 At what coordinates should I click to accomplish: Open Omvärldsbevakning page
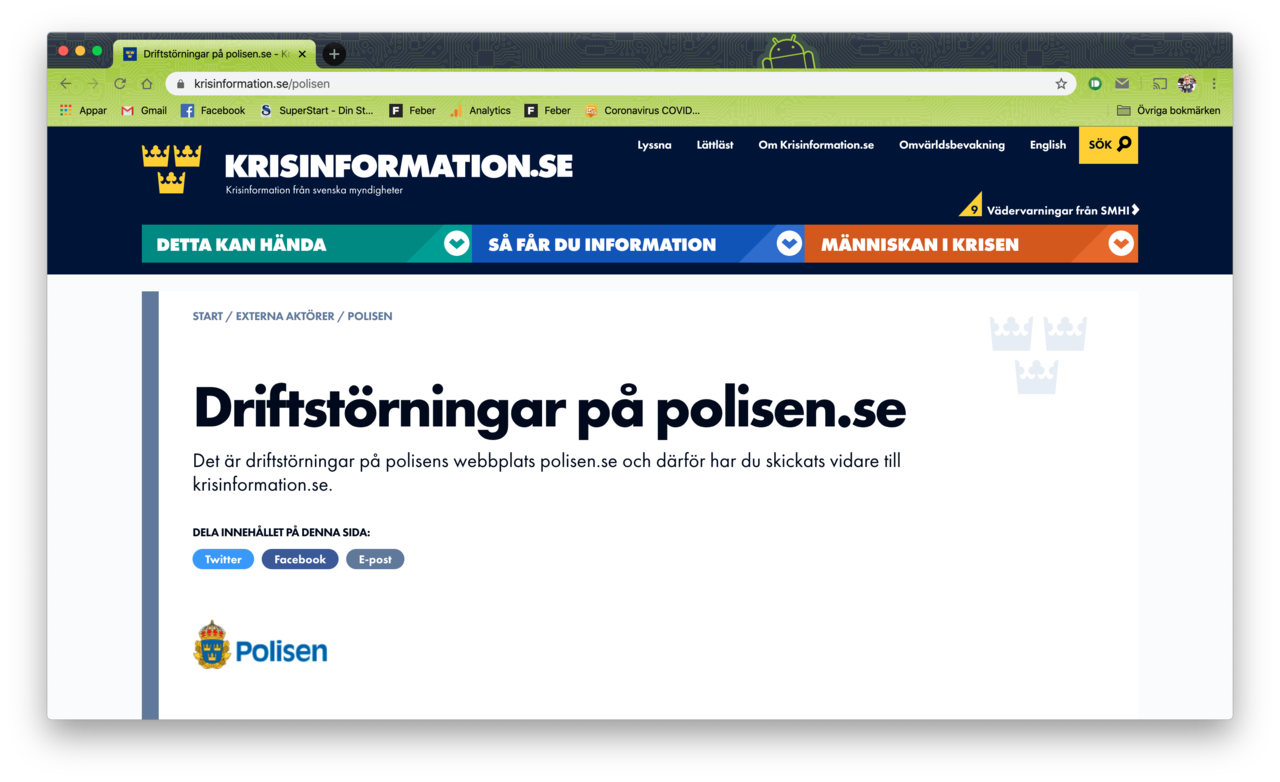pos(952,145)
